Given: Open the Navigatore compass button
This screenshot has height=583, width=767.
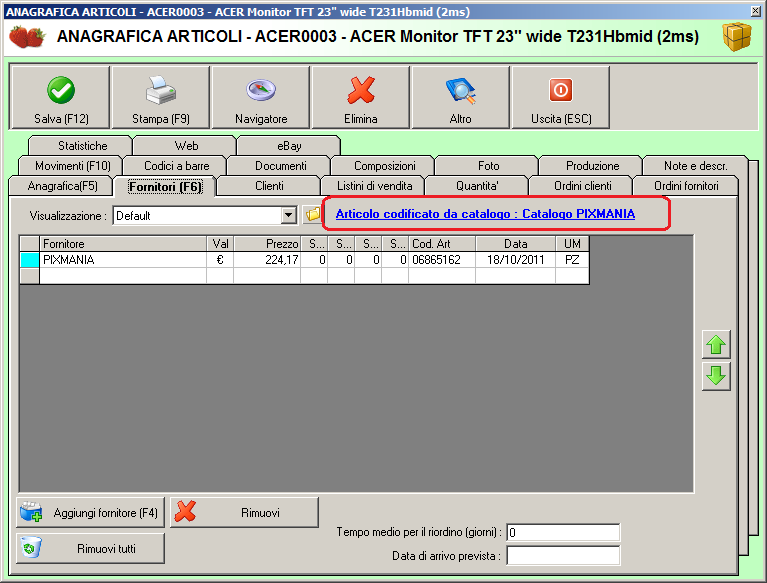Looking at the screenshot, I should [x=261, y=98].
